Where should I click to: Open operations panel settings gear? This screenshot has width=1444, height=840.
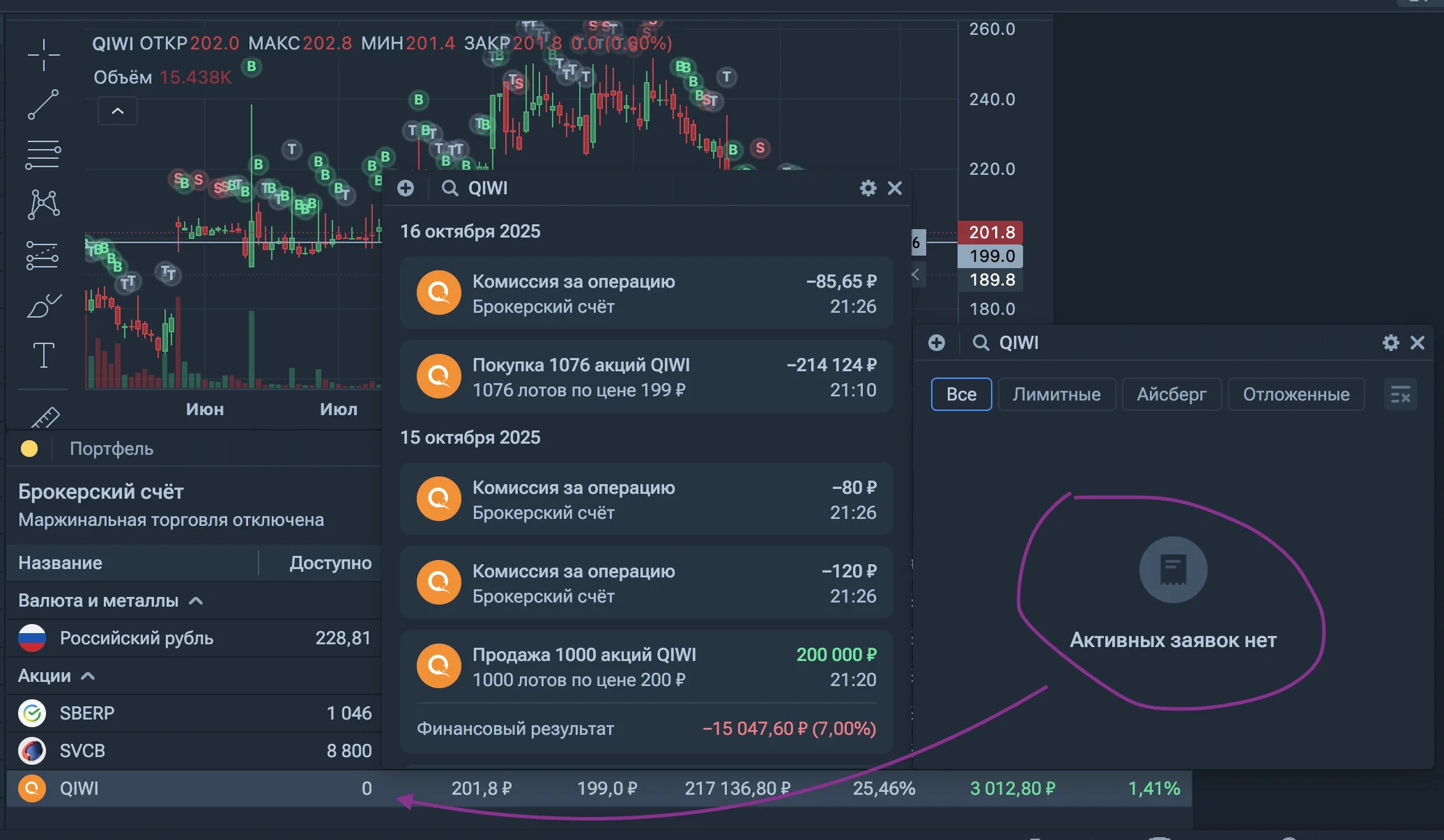click(x=868, y=188)
